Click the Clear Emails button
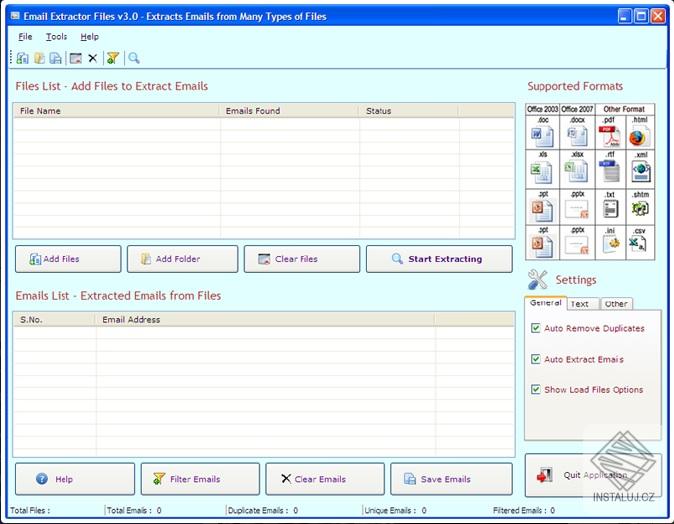The width and height of the screenshot is (674, 524). point(325,479)
